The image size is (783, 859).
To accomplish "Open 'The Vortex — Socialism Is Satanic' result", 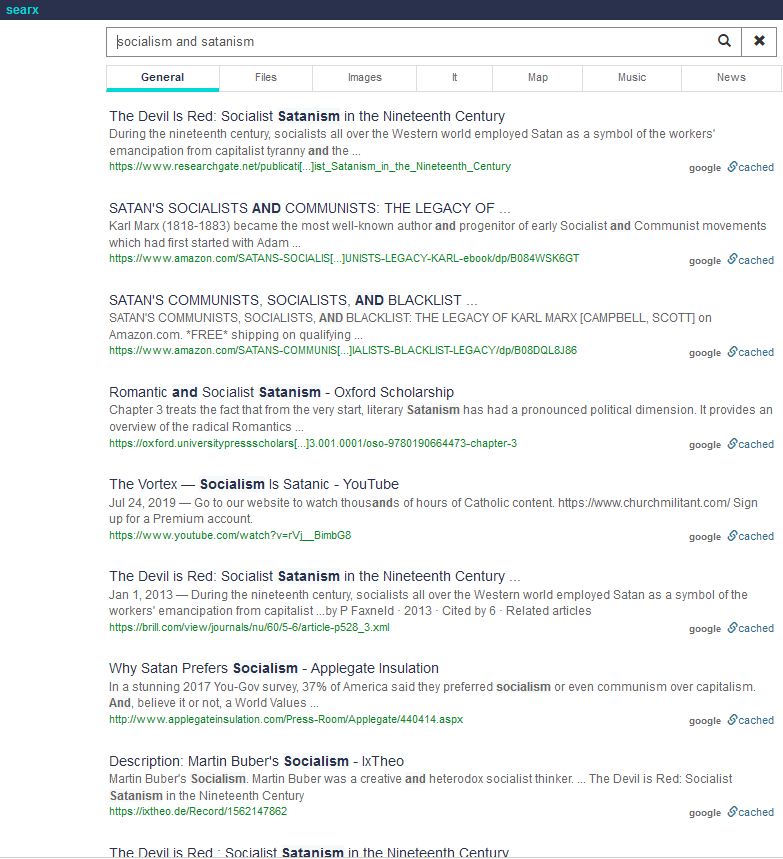I will click(253, 484).
